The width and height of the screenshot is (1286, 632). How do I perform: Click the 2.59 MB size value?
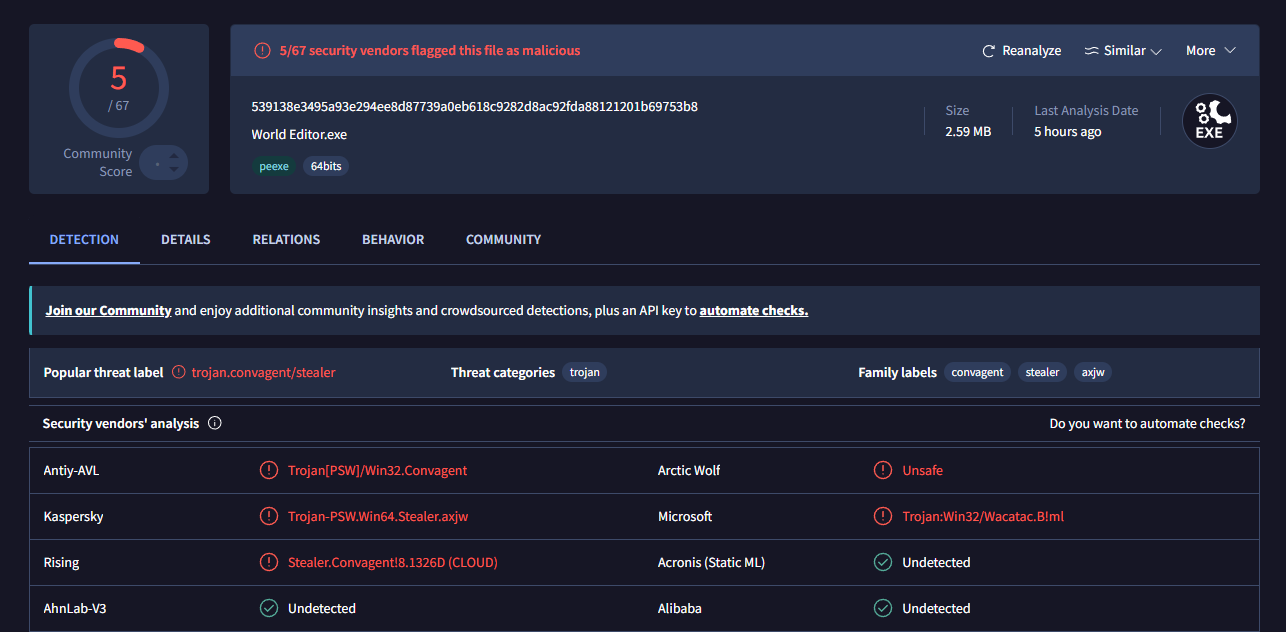click(x=968, y=132)
